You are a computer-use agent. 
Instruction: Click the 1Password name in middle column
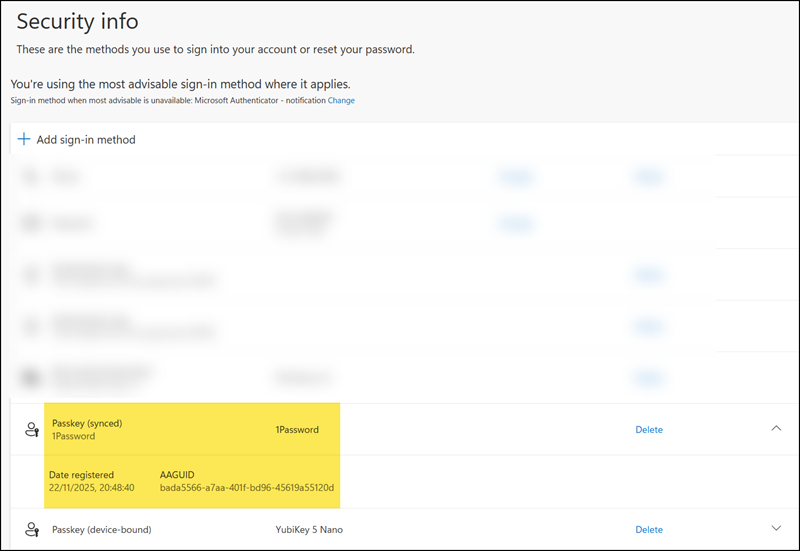297,430
